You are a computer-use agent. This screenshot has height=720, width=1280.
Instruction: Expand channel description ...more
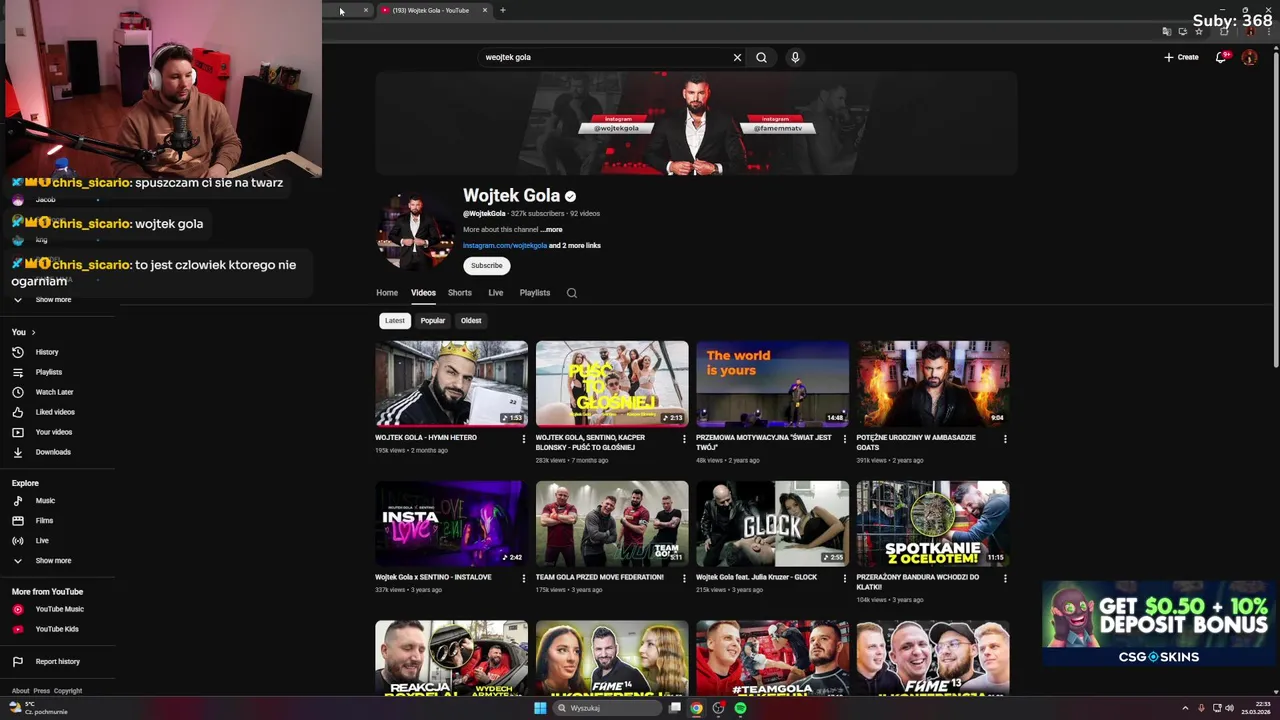point(552,230)
